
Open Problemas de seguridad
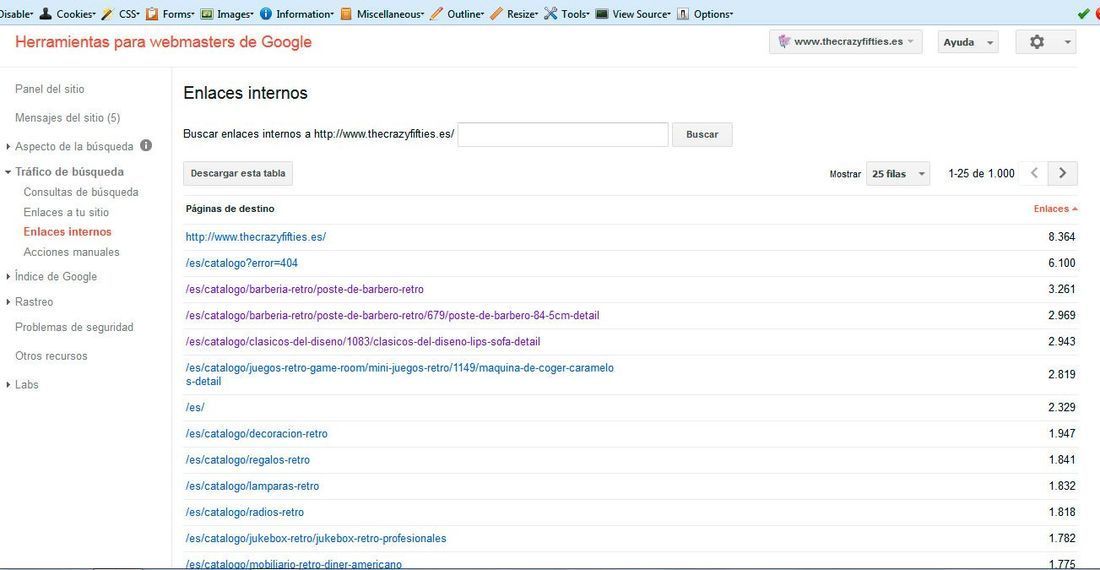[x=74, y=327]
